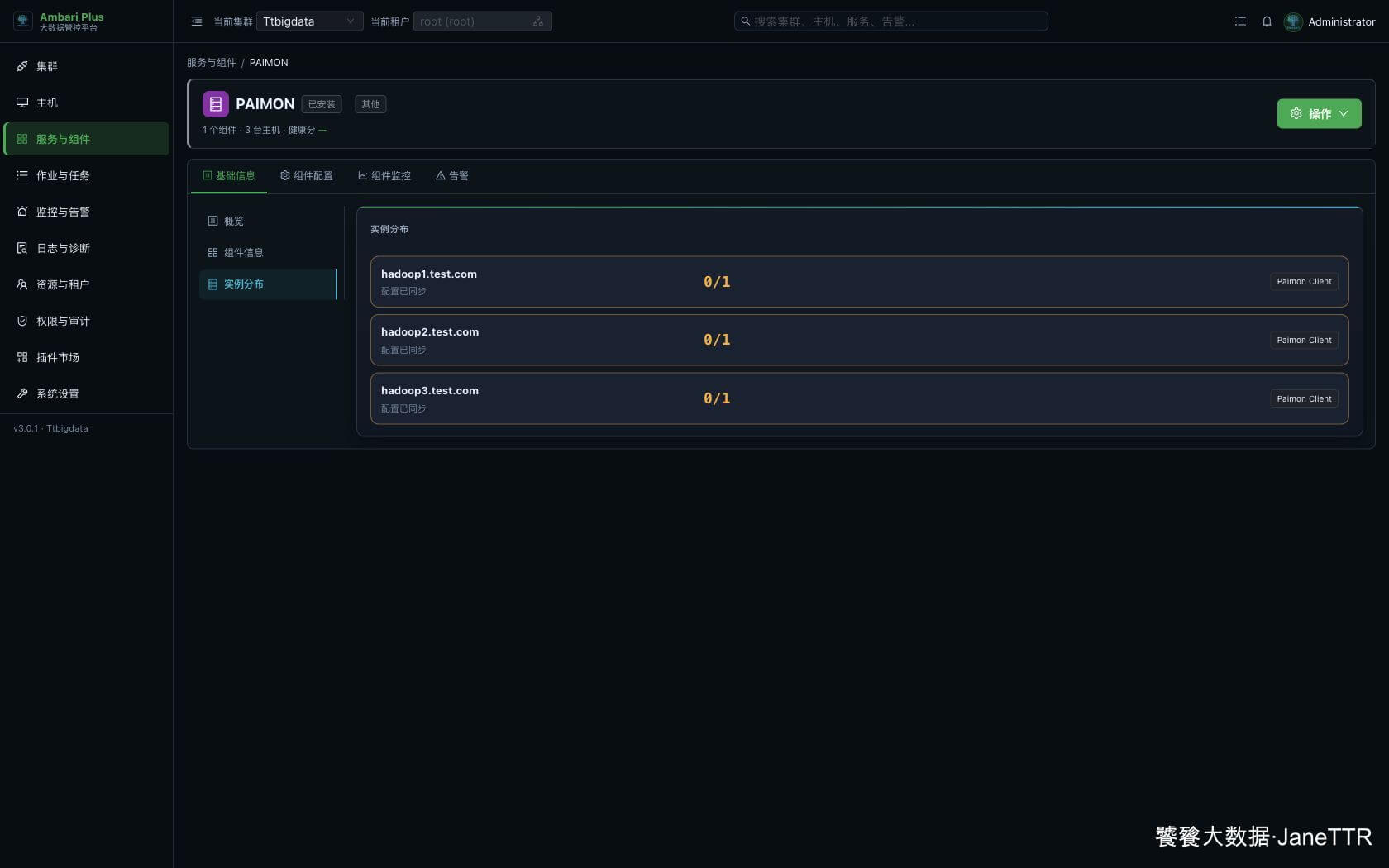The width and height of the screenshot is (1389, 868).
Task: Click the warning triangle icon on the 告警 tab
Action: click(441, 175)
